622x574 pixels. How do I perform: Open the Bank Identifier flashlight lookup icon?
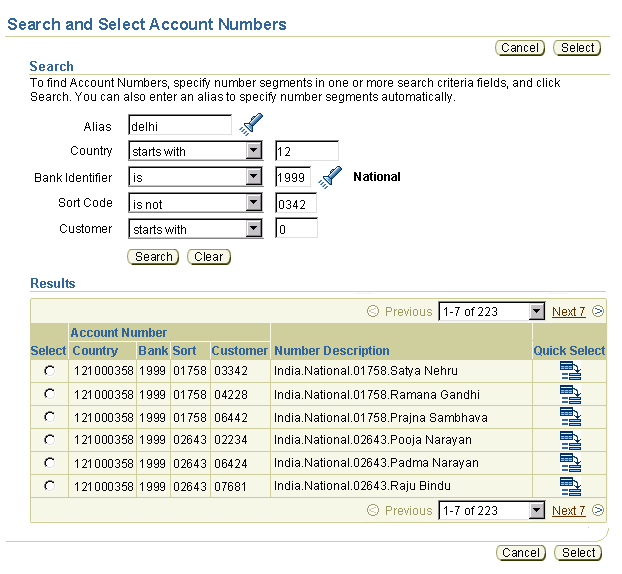(330, 177)
